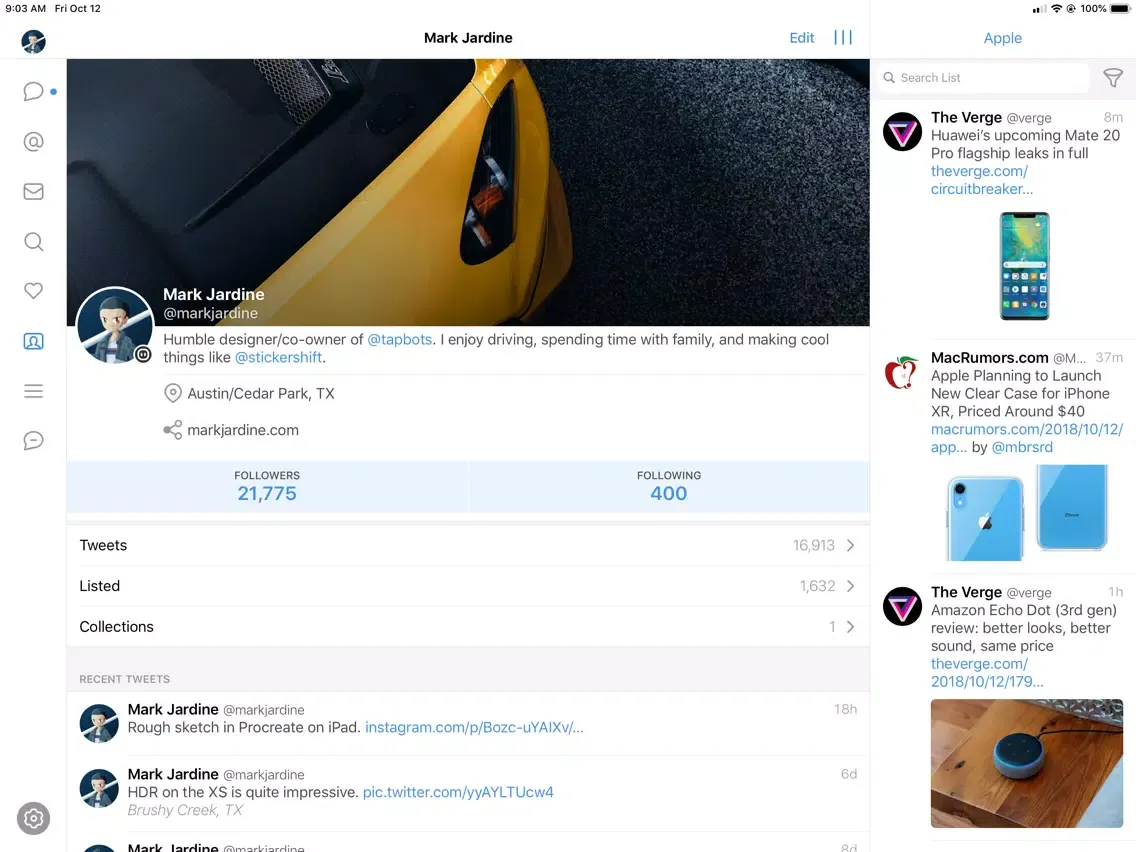Tap Mark Jardine's large profile picture
This screenshot has height=852, width=1136.
point(115,325)
